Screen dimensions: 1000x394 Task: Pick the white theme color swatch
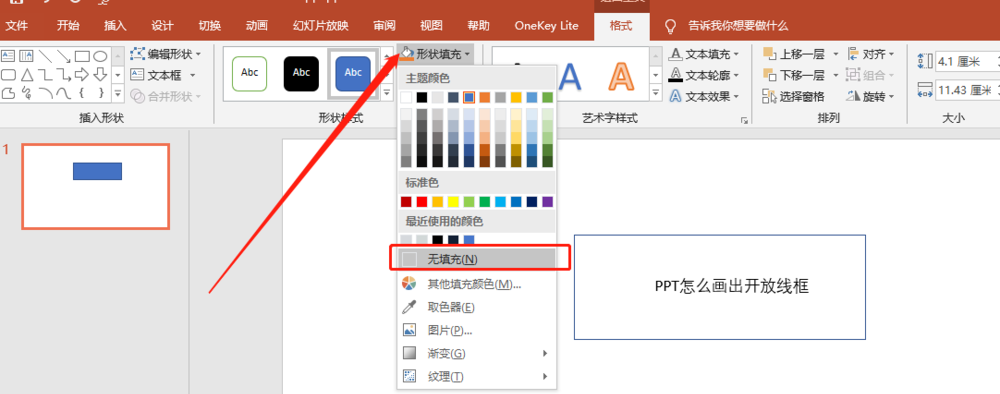pyautogui.click(x=406, y=98)
